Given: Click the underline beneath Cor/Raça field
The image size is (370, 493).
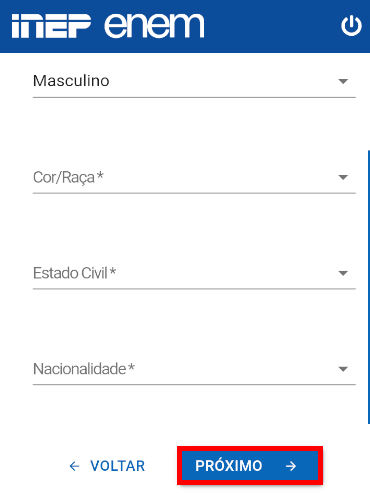Looking at the screenshot, I should click(194, 193).
